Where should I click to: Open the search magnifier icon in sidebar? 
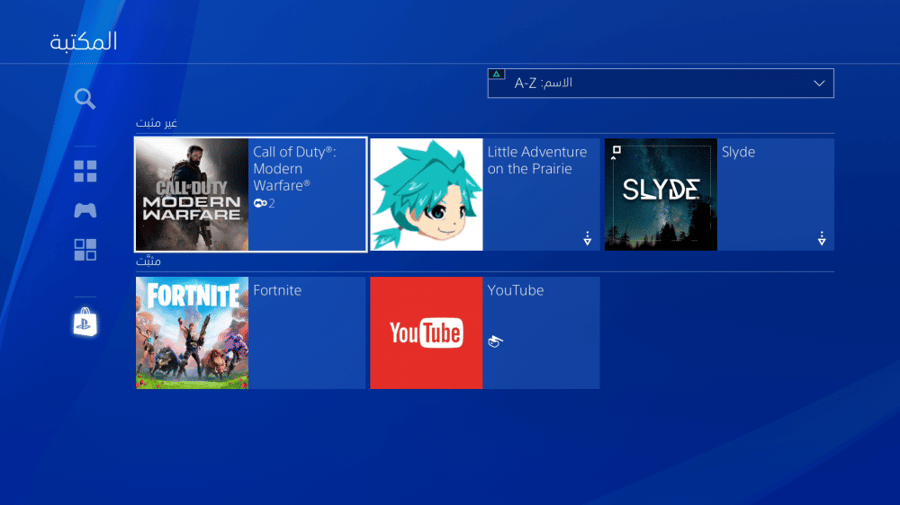pos(85,99)
